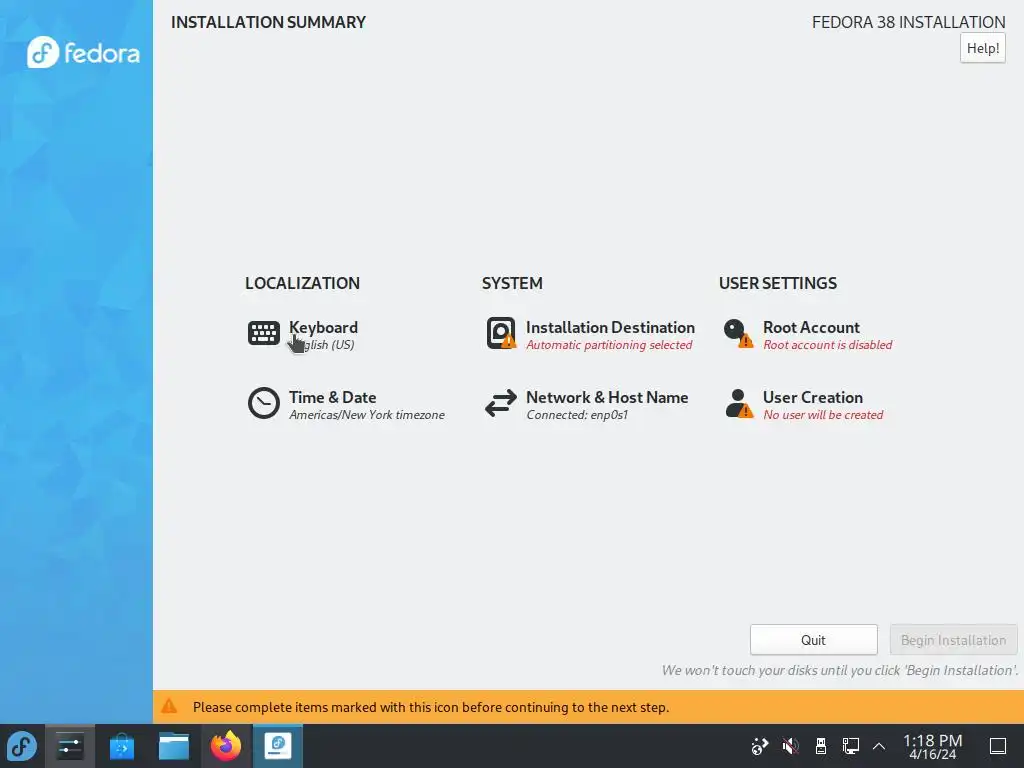Click 'No user will be created' text
The image size is (1024, 768).
coord(824,415)
